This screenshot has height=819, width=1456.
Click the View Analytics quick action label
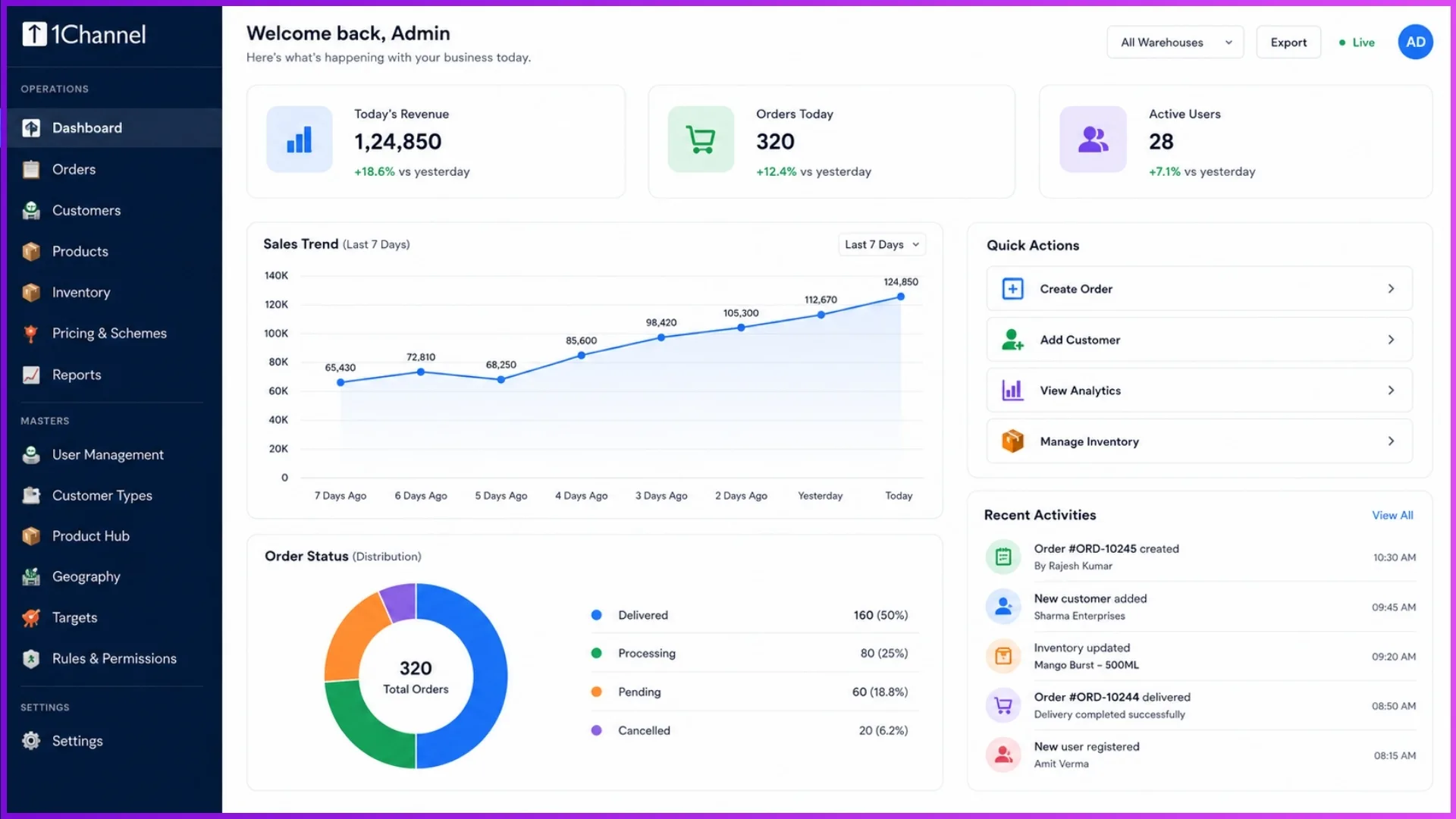tap(1080, 391)
